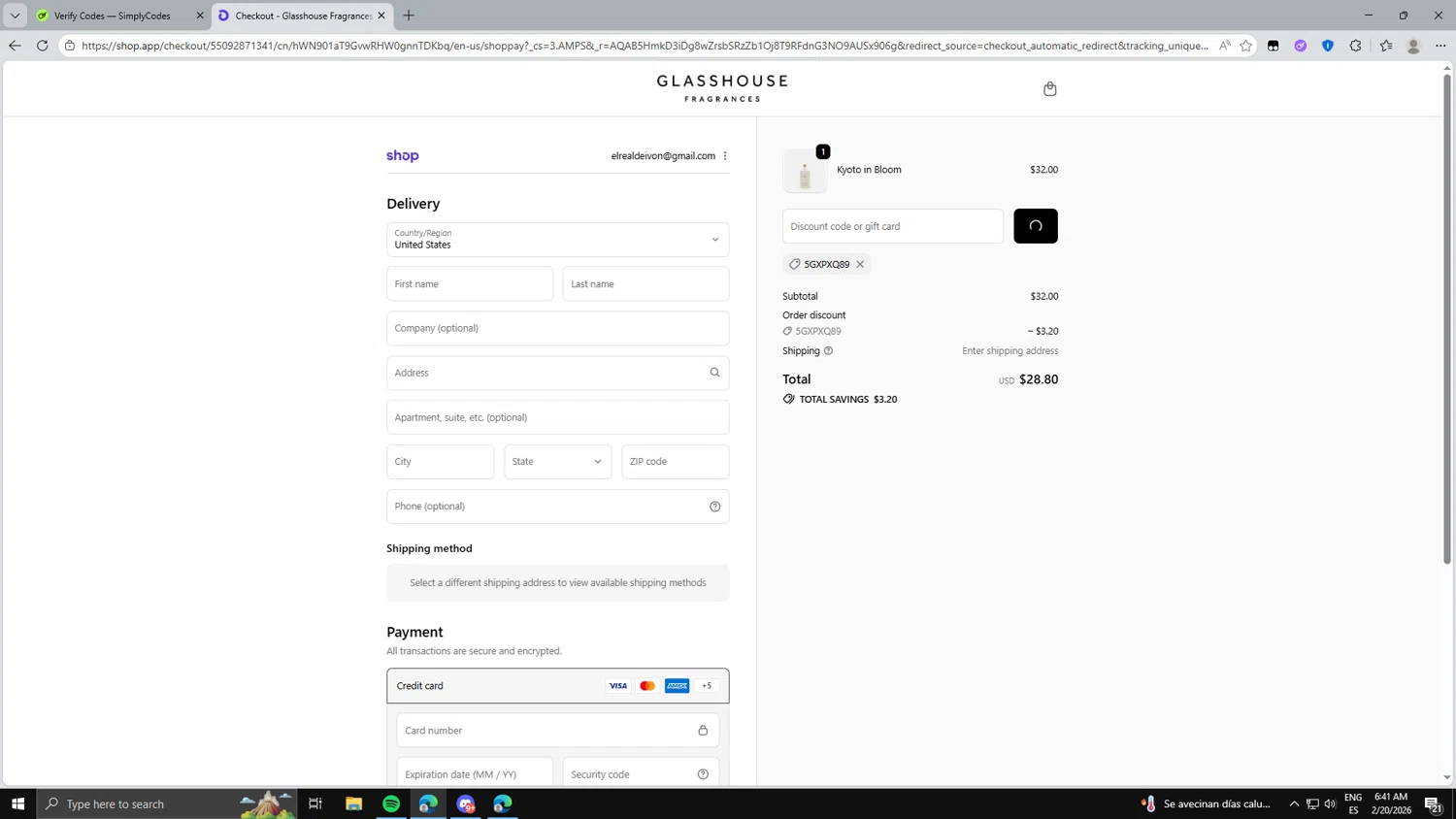Click the address search magnifier icon
Image resolution: width=1456 pixels, height=819 pixels.
(714, 373)
